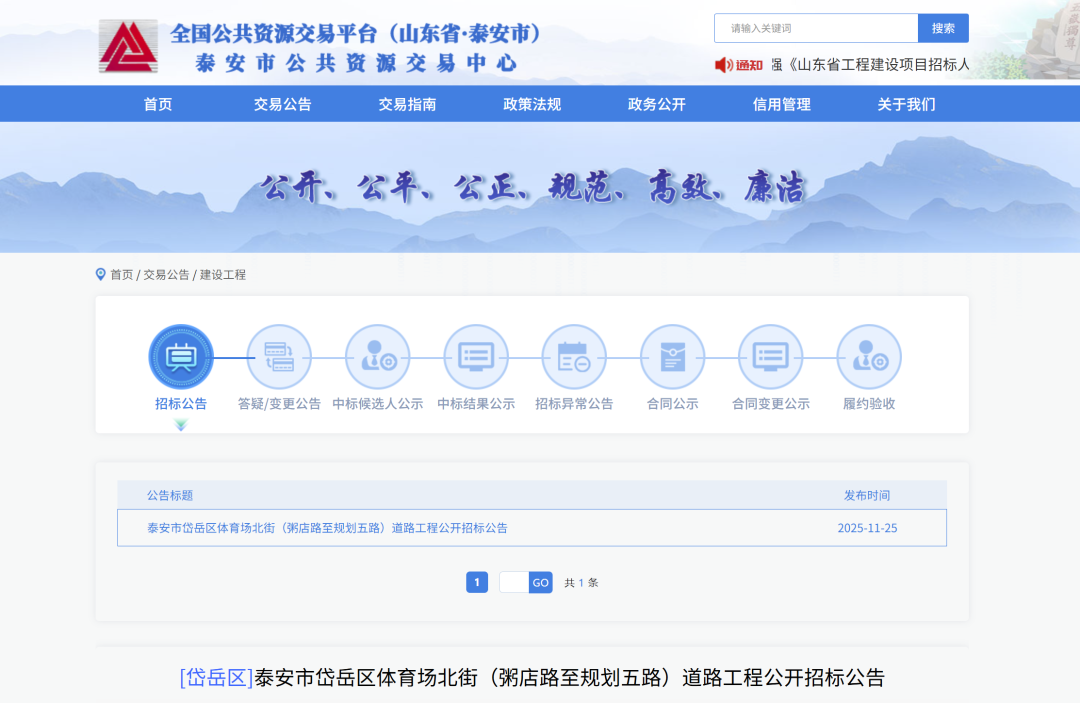The height and width of the screenshot is (703, 1080).
Task: Click the 招标公告 step icon
Action: 181,357
